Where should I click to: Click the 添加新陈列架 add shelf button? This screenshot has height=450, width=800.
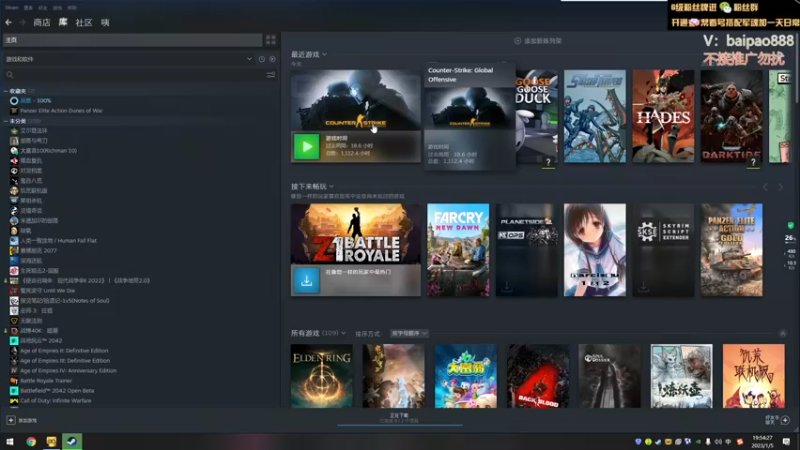pyautogui.click(x=538, y=41)
